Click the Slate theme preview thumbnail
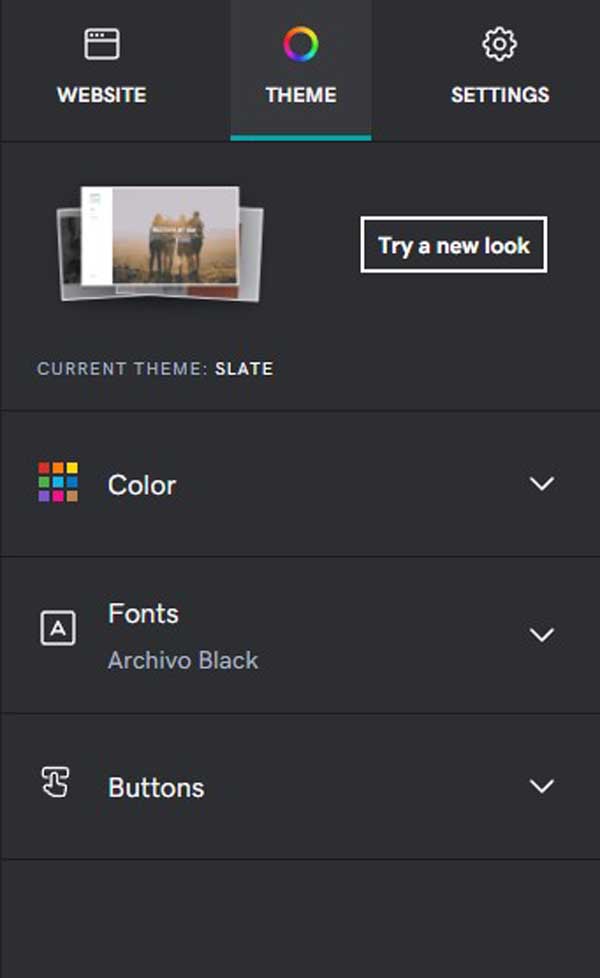Screen dimensions: 600x978 (x=160, y=242)
